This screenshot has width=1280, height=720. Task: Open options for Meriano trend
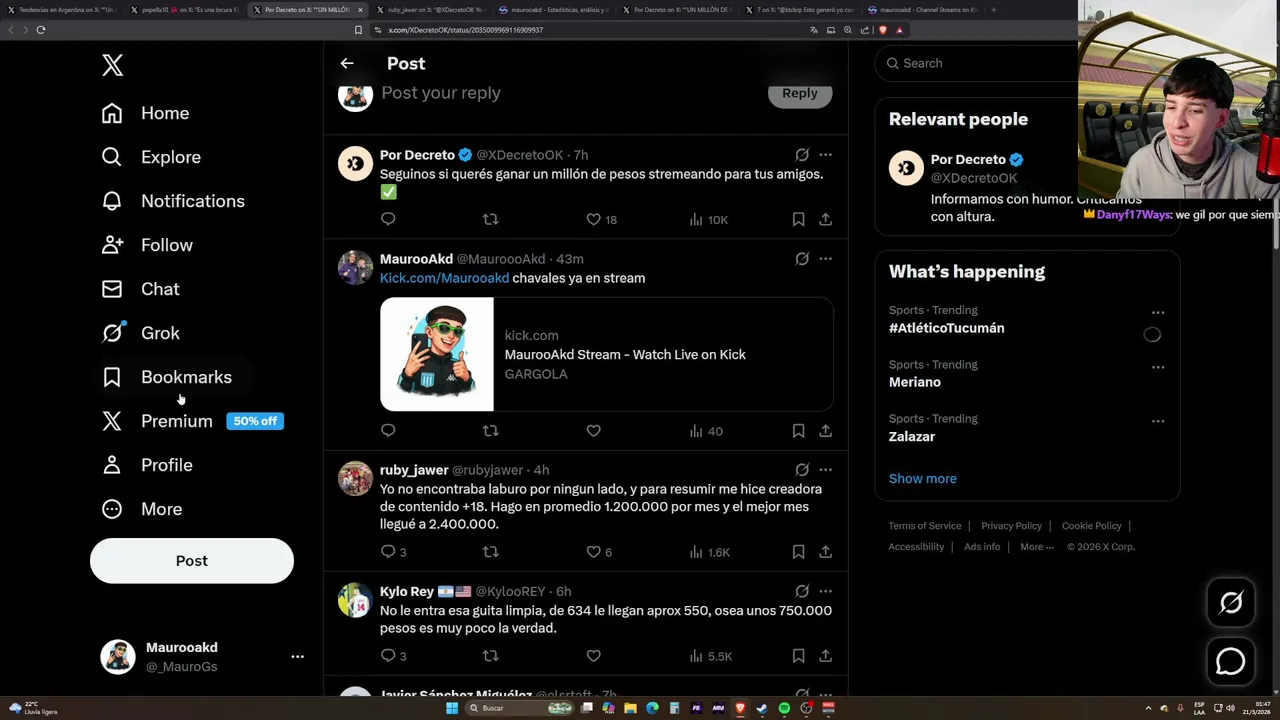click(x=1158, y=367)
